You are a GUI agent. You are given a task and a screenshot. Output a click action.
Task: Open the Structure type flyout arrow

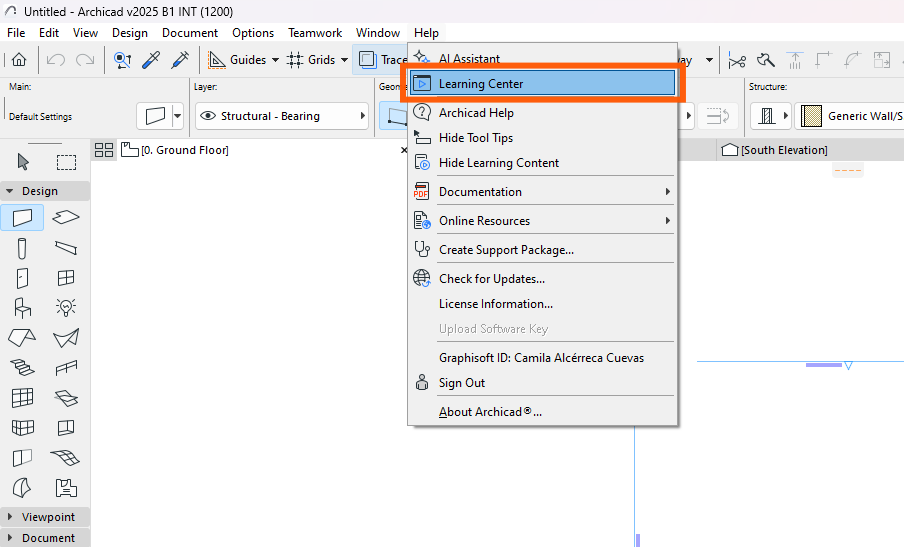[x=785, y=116]
